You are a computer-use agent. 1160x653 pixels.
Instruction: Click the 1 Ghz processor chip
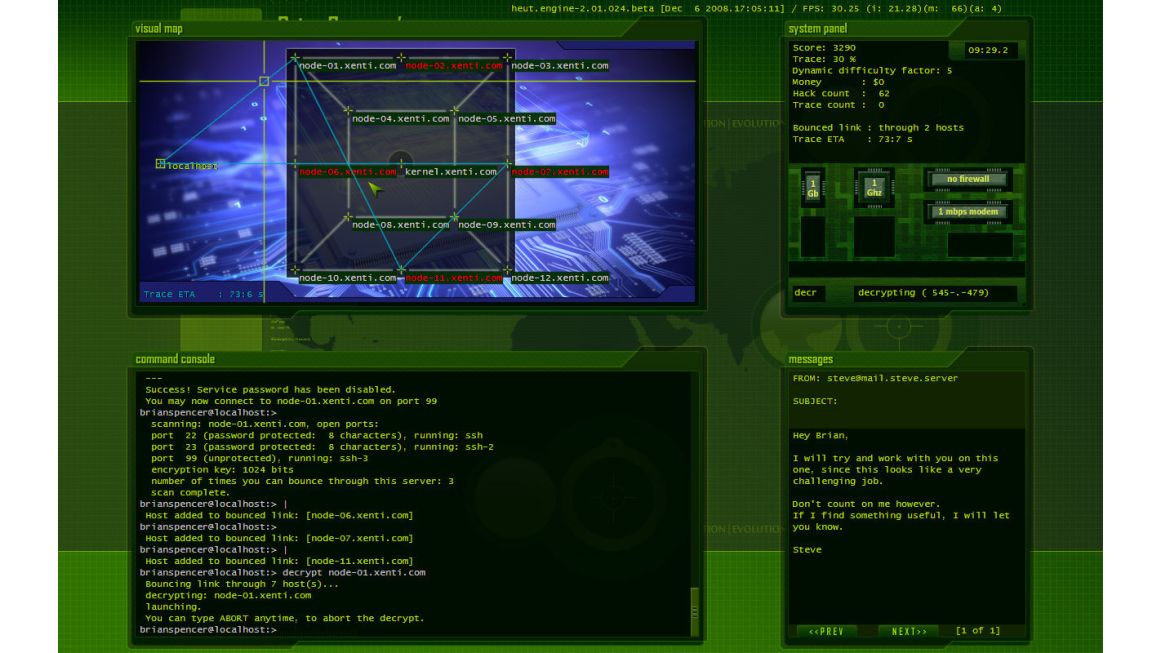[874, 188]
